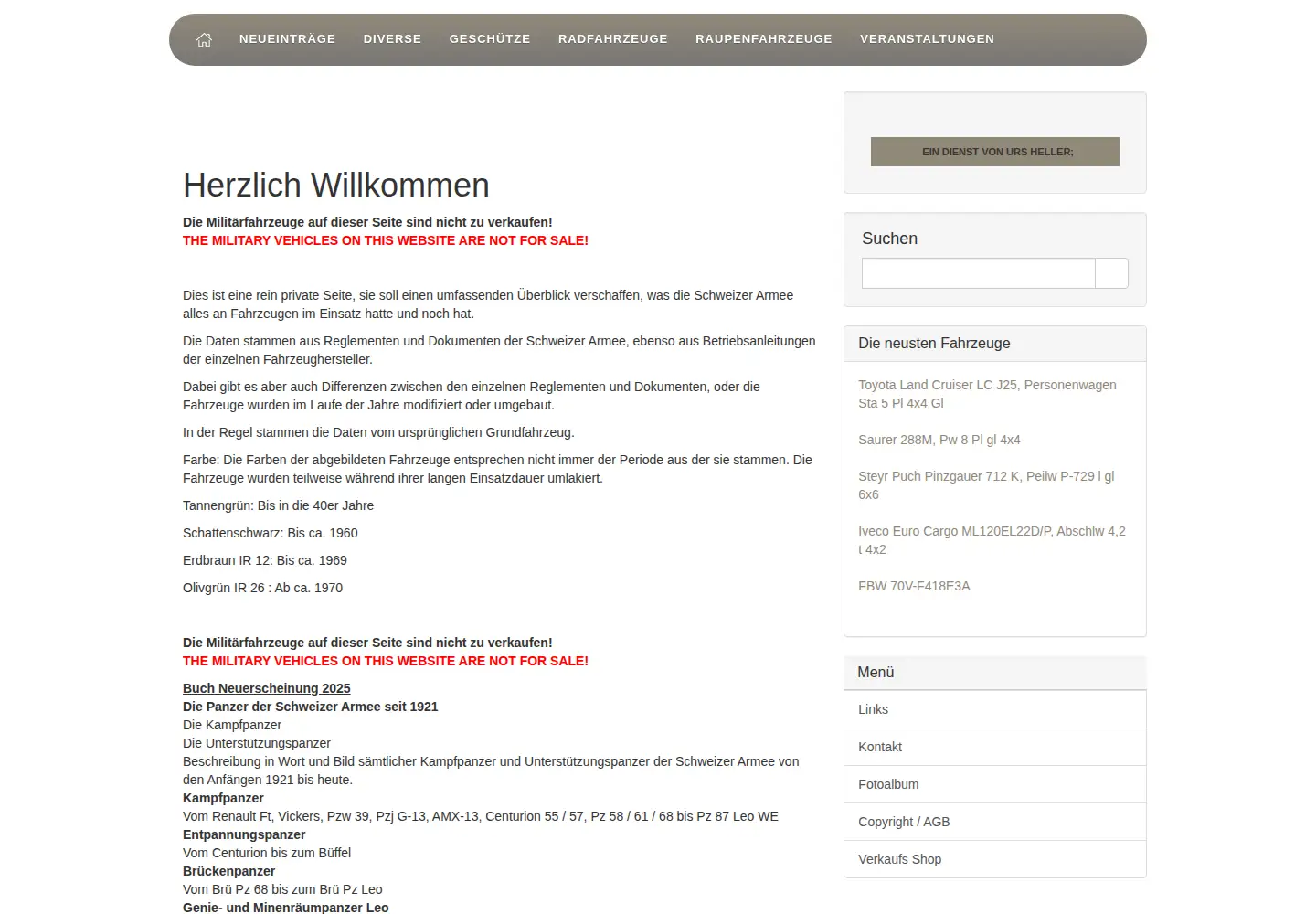This screenshot has width=1316, height=914.
Task: Open the Veranstaltungen menu
Action: click(927, 39)
